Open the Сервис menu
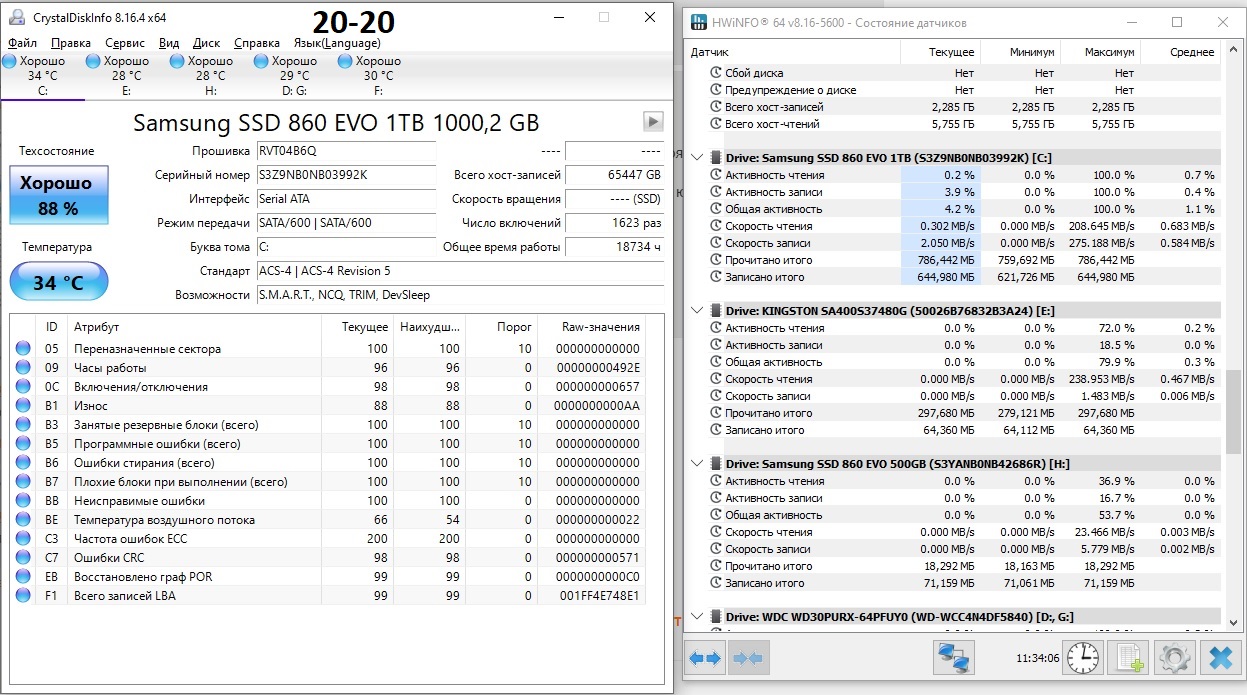Screen dimensions: 1247x695 tap(125, 43)
